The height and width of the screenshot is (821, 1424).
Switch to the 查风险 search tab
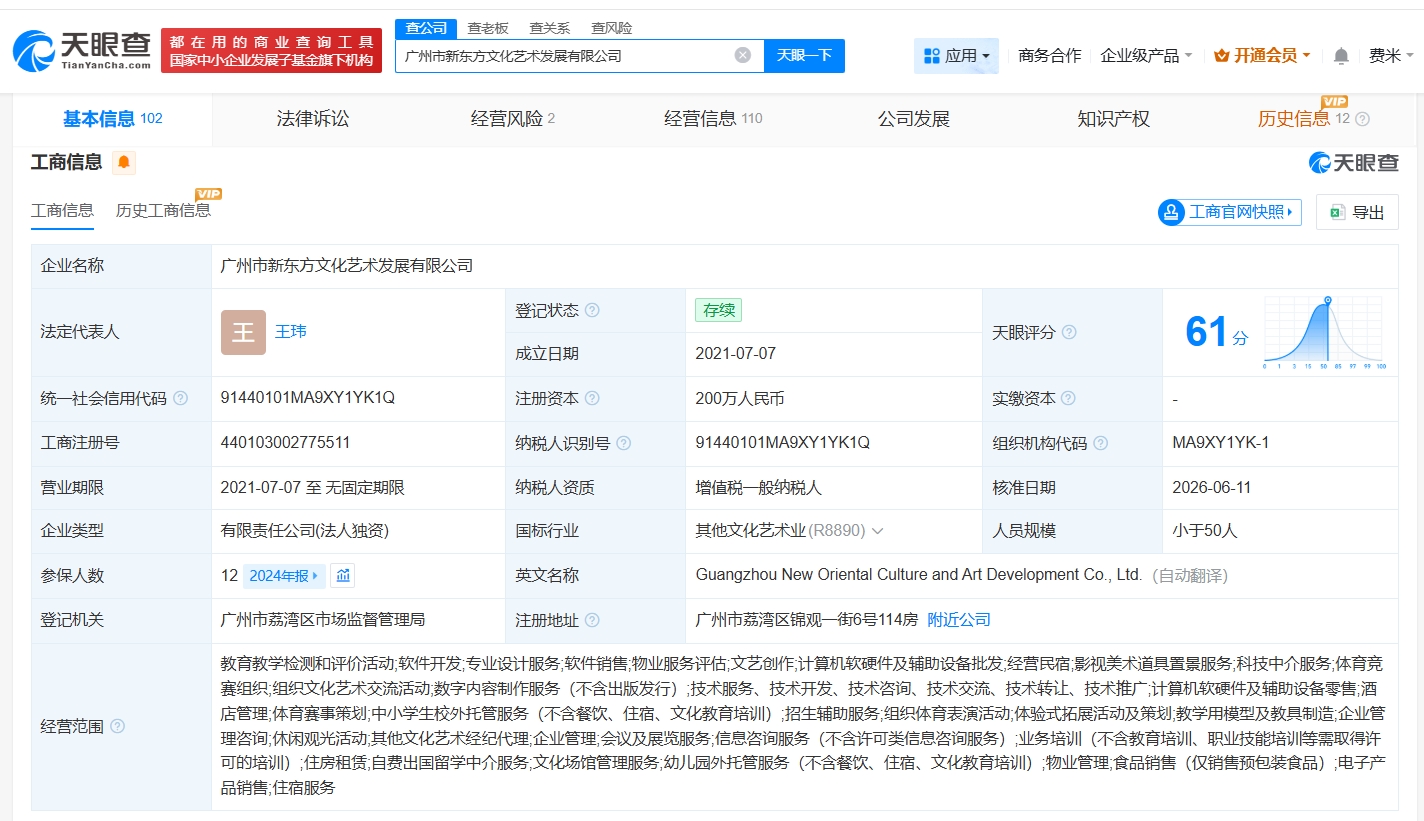(x=611, y=28)
